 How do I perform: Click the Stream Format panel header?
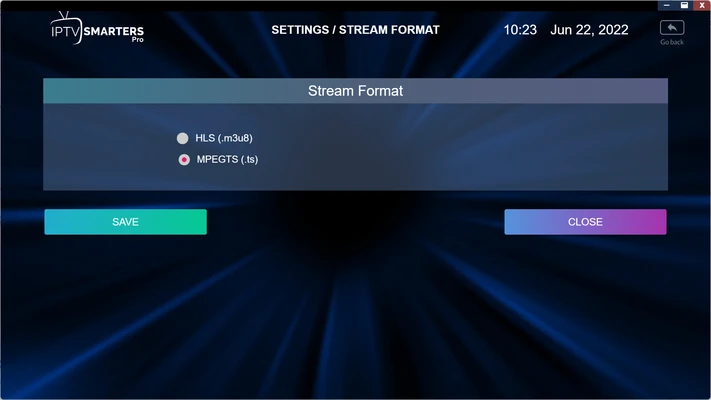click(356, 91)
